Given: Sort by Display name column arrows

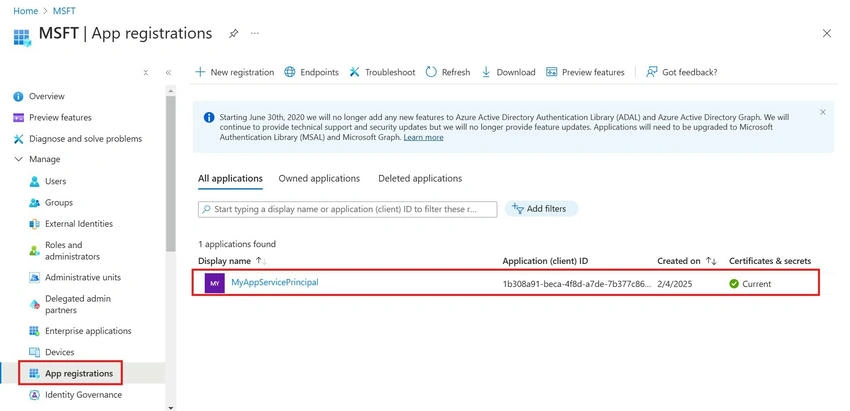Looking at the screenshot, I should click(x=261, y=261).
